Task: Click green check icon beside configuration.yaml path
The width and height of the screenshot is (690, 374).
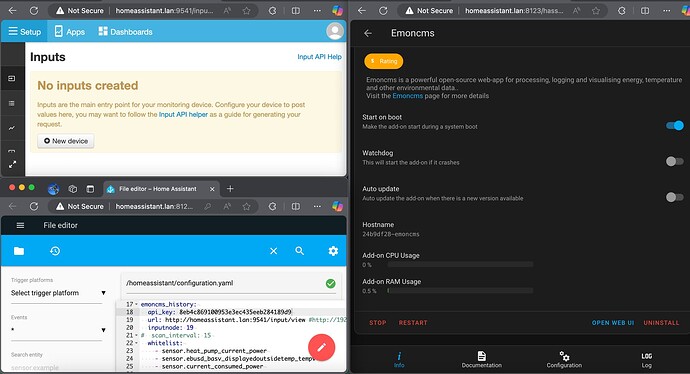Action: (330, 284)
